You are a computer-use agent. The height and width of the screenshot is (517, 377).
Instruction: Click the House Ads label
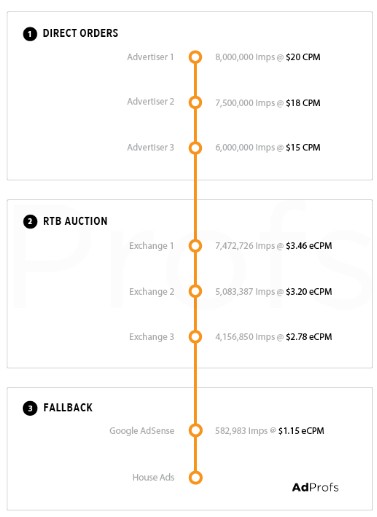[x=153, y=477]
